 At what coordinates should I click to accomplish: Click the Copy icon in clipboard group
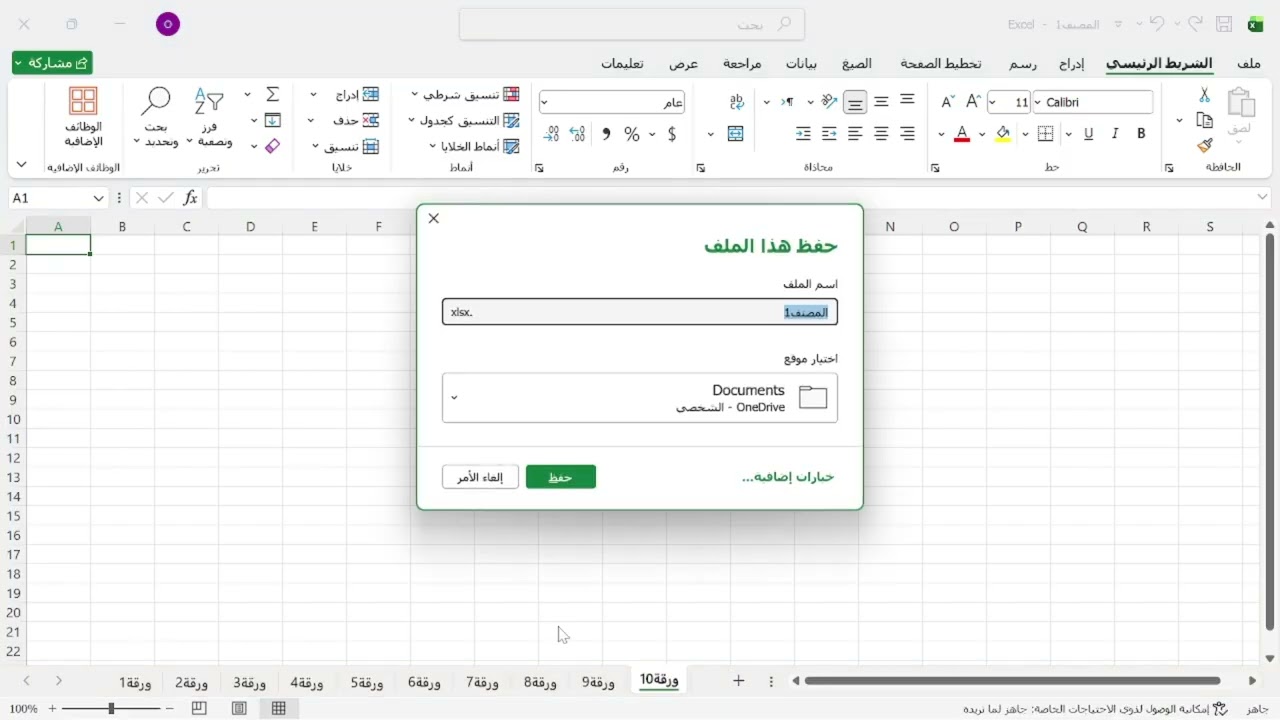point(1205,120)
